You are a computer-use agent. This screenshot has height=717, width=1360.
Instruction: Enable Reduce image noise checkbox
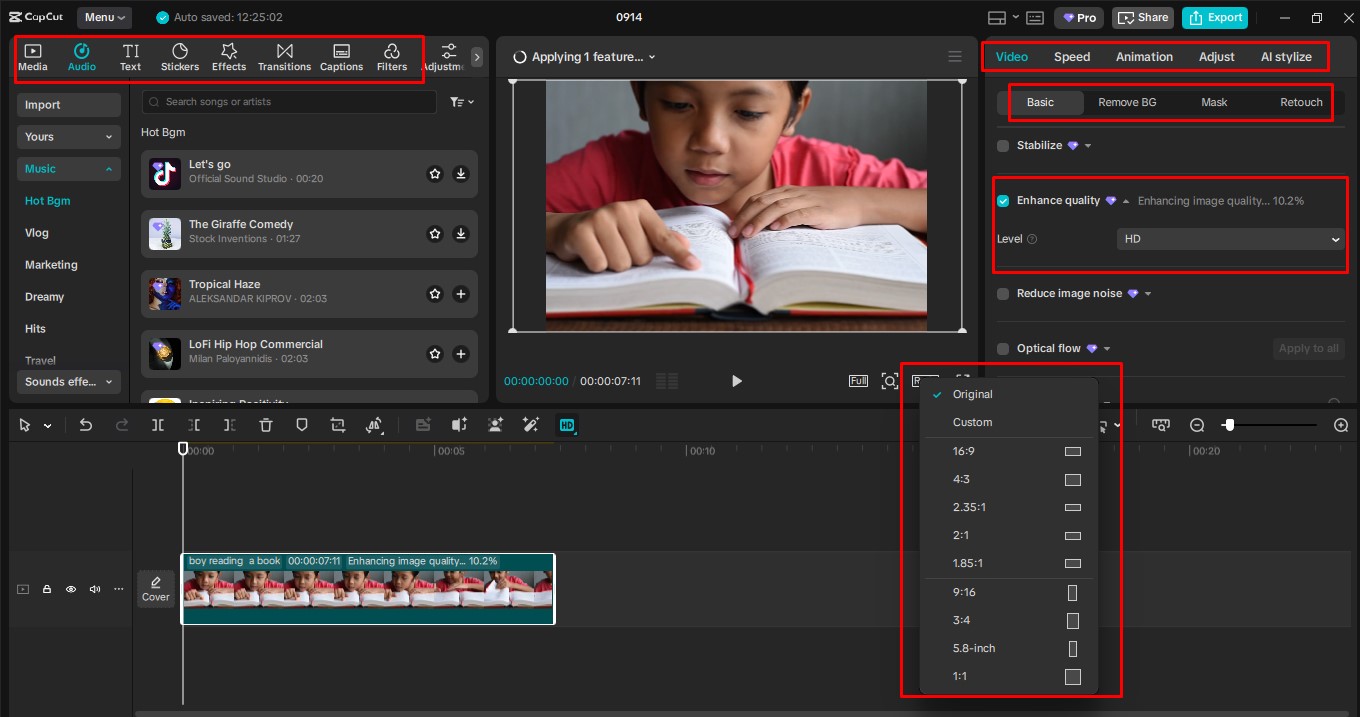[x=1003, y=294]
